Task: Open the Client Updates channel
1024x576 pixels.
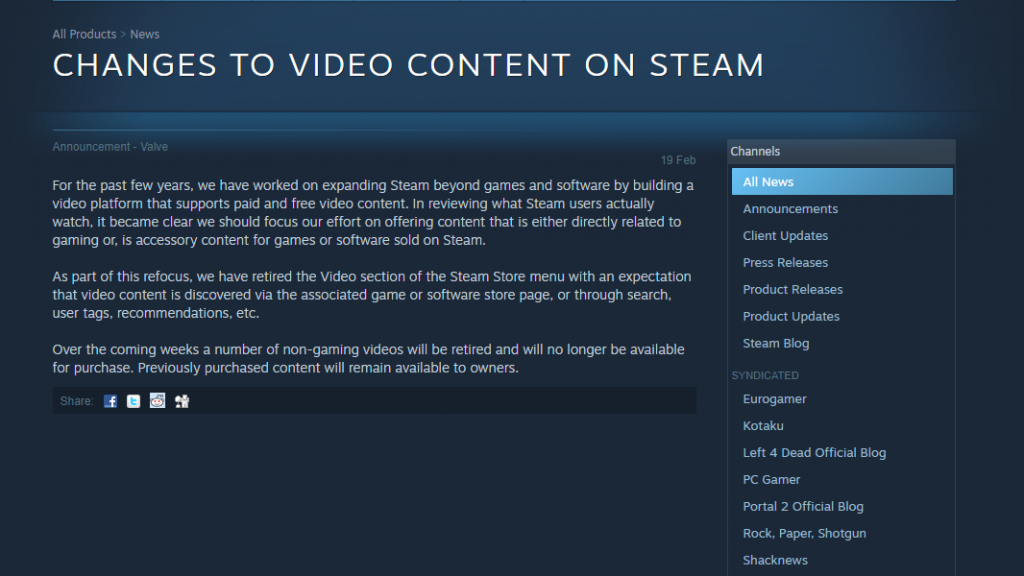Action: [x=785, y=236]
